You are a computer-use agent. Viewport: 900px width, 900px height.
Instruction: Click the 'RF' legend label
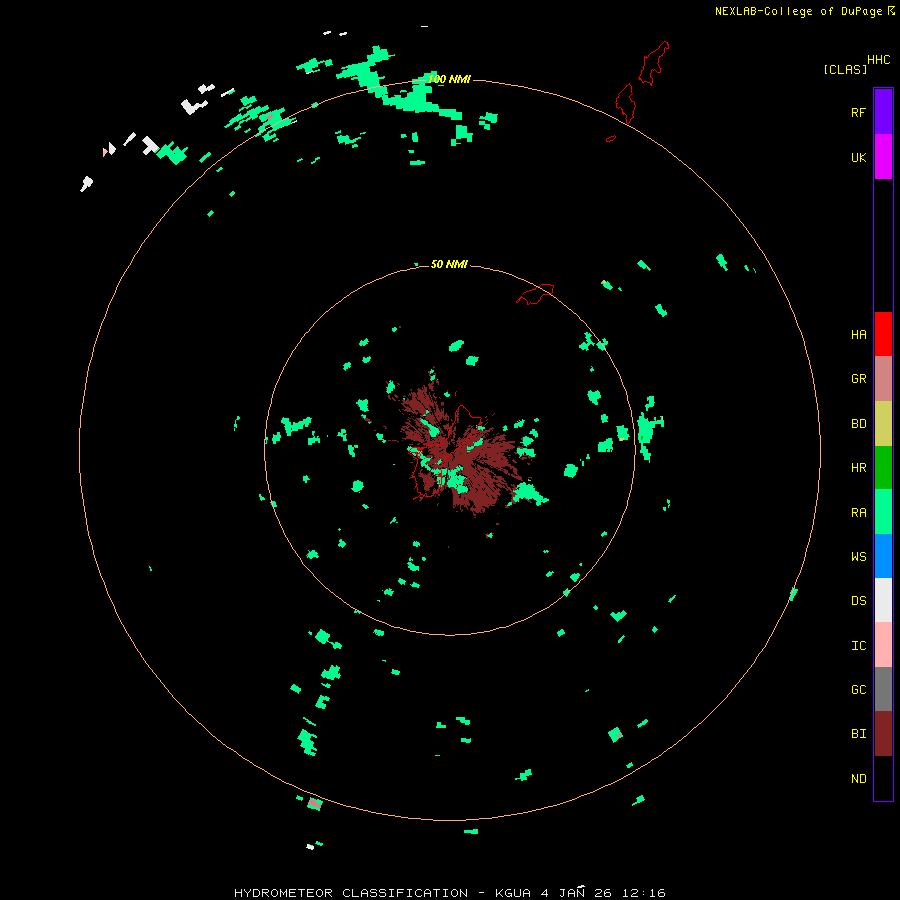[858, 112]
